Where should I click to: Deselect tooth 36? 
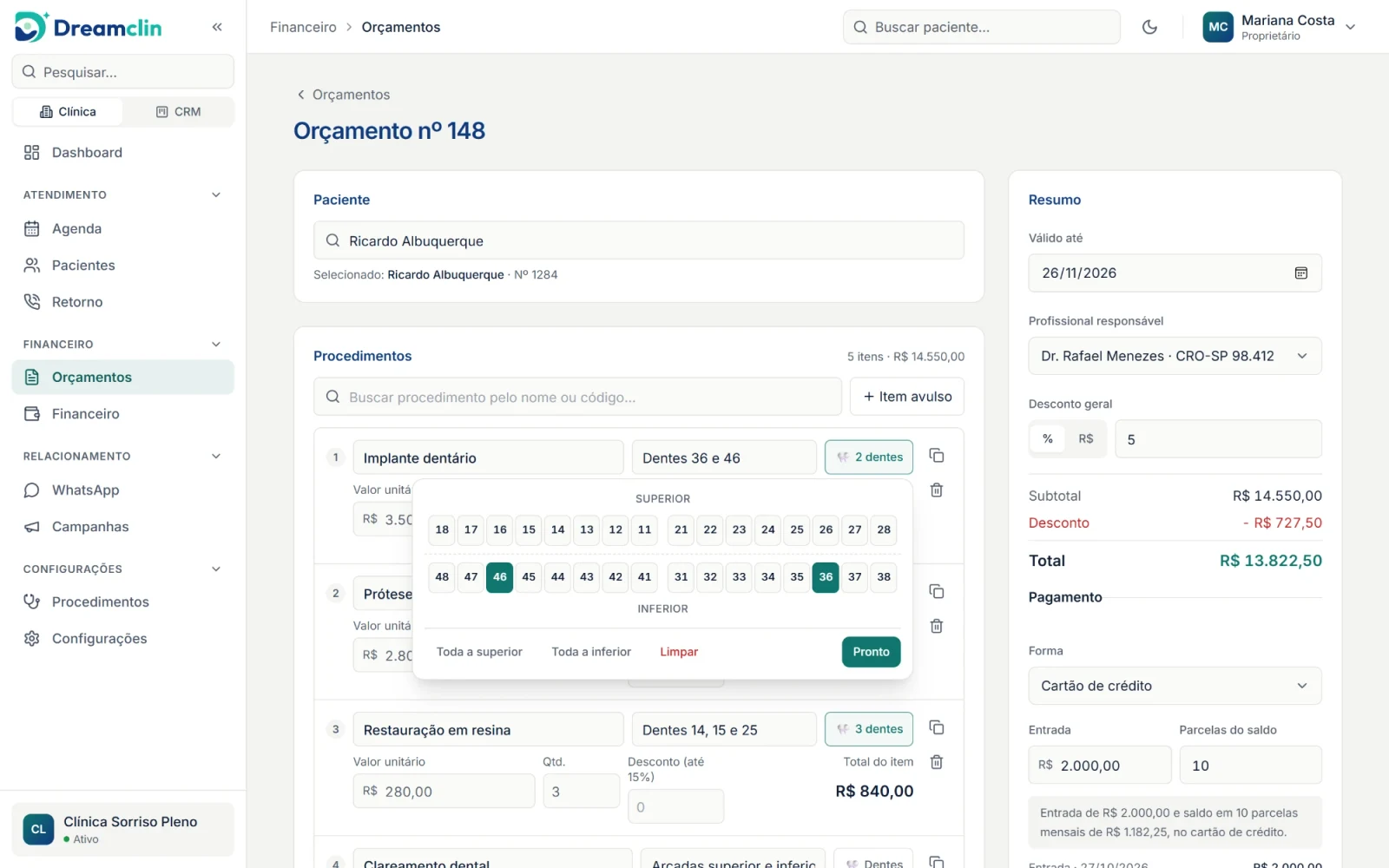tap(826, 577)
